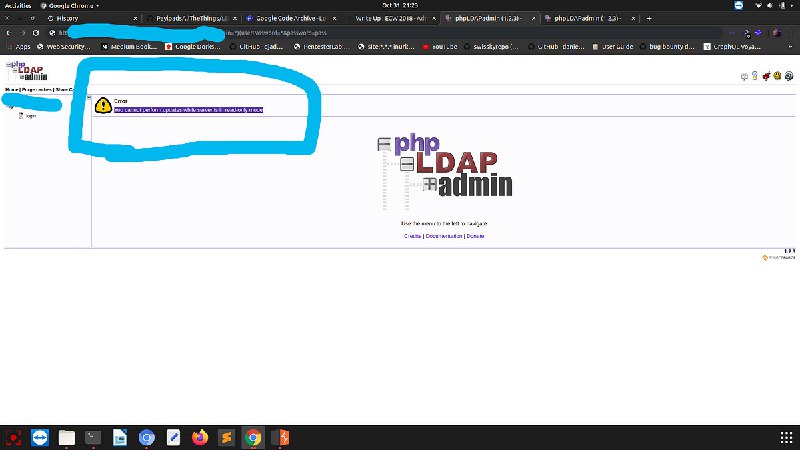
Task: Open the red screen recorder dock icon
Action: coord(13,437)
